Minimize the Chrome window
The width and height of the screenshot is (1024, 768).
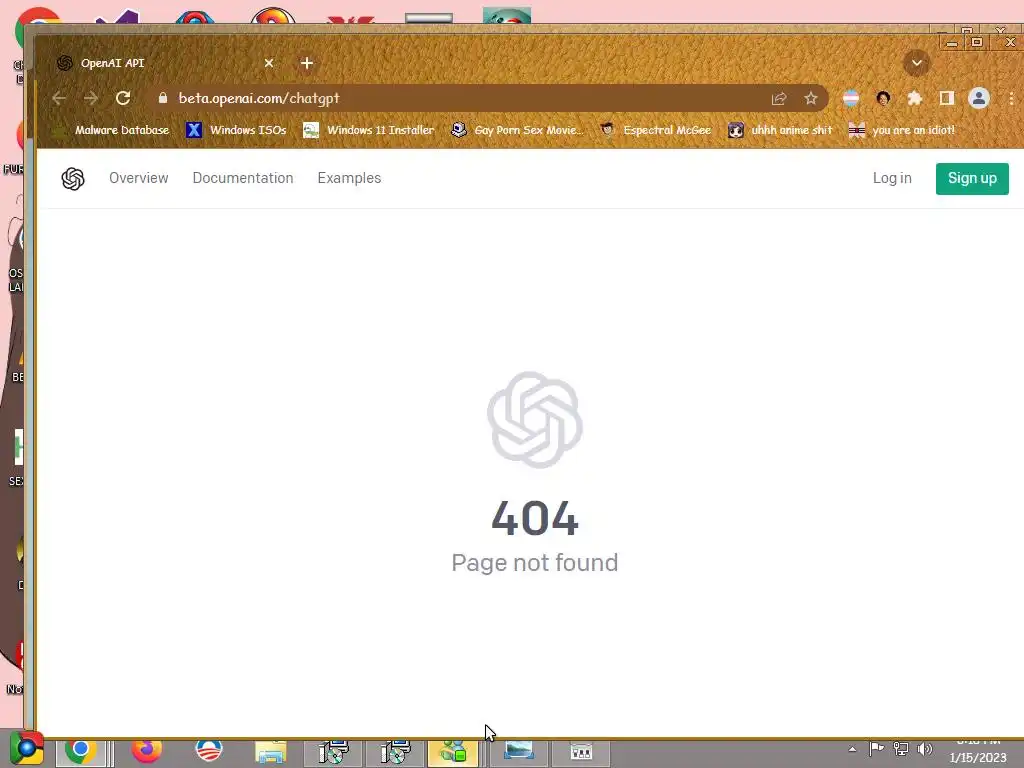coord(952,42)
